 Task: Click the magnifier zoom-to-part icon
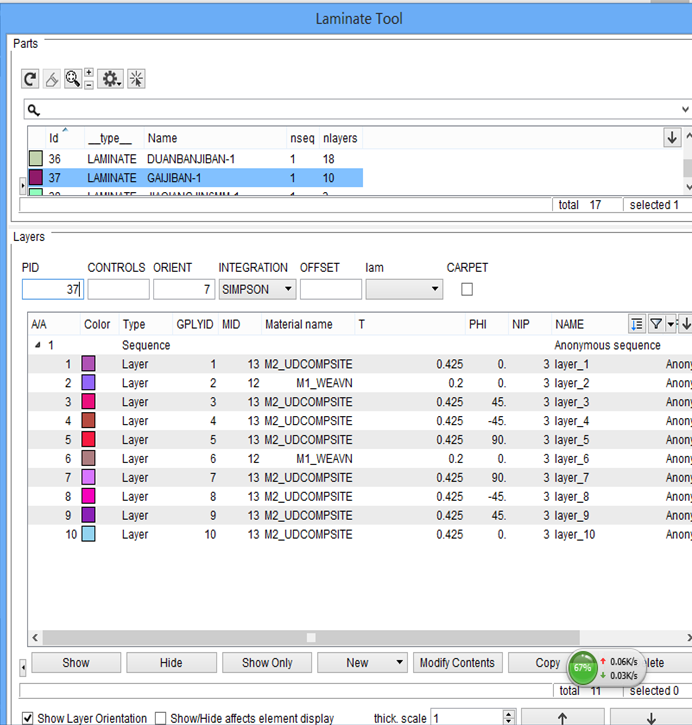73,79
